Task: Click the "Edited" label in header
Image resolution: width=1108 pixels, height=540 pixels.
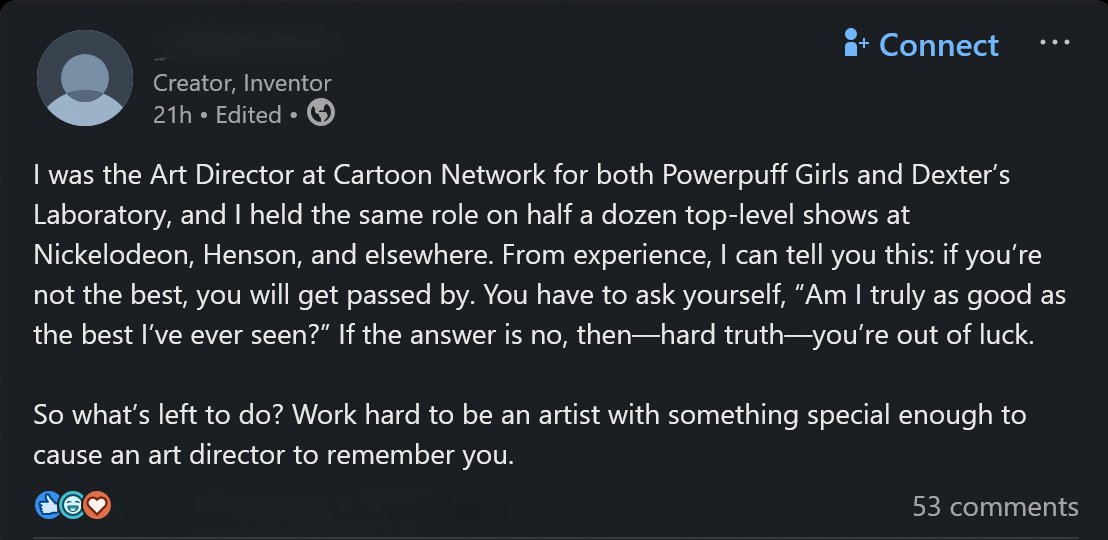Action: point(248,115)
